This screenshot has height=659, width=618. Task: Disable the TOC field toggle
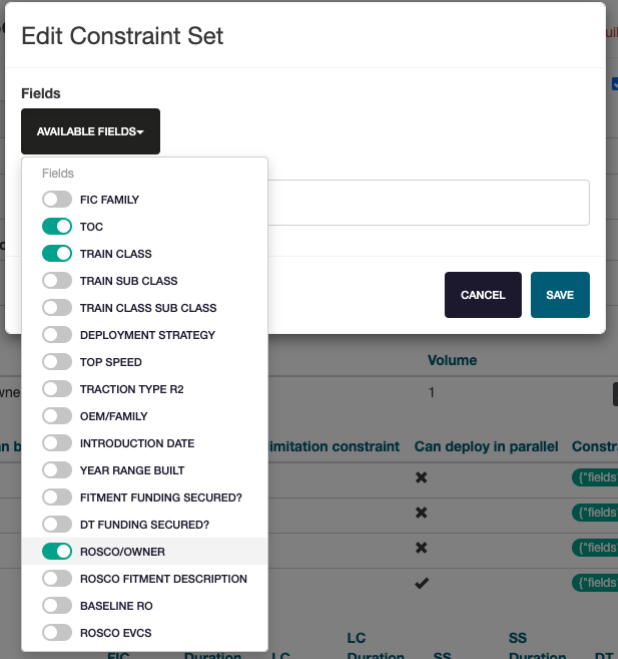[57, 227]
